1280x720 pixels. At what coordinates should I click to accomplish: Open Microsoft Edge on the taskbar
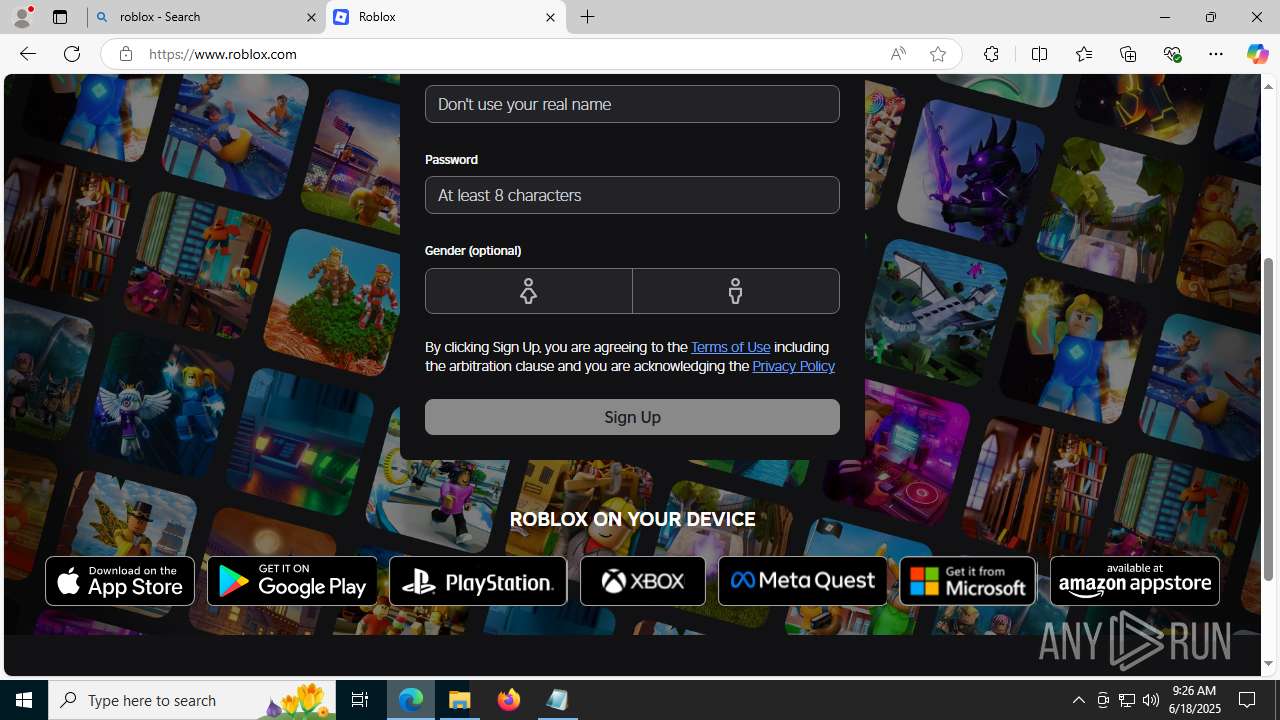click(x=411, y=700)
